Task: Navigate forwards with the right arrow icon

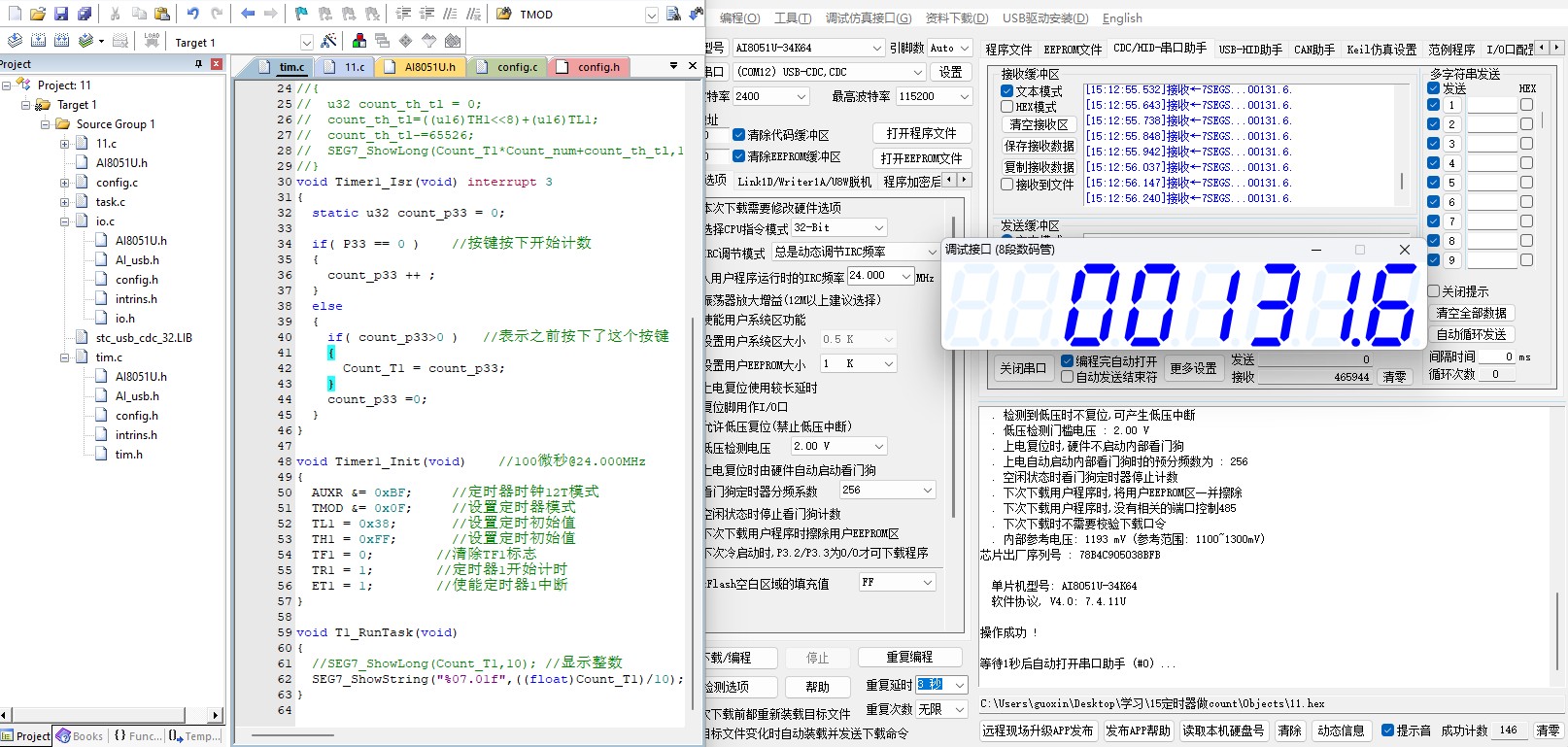Action: 270,14
